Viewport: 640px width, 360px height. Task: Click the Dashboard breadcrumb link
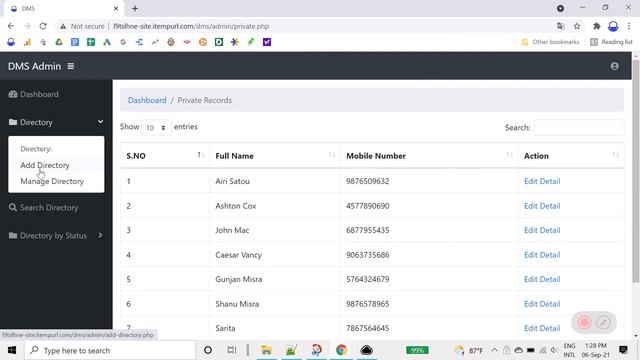coord(147,100)
